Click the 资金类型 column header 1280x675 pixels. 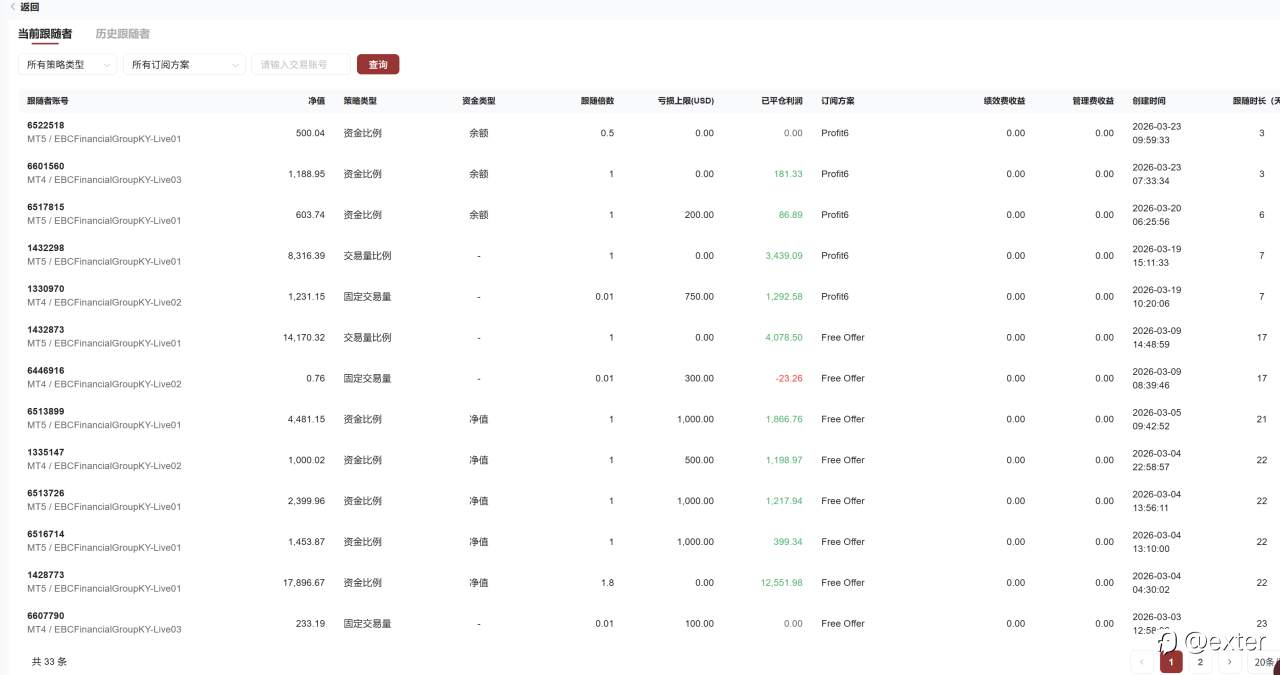pyautogui.click(x=479, y=101)
